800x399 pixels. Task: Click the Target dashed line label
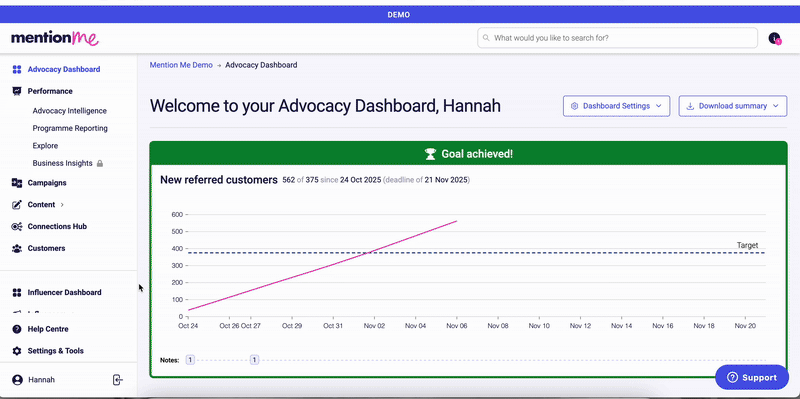tap(747, 245)
